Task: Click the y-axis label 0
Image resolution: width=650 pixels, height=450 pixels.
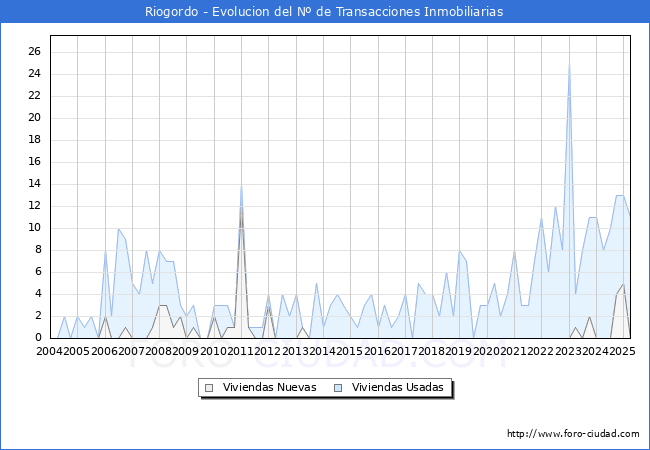Action: [x=38, y=337]
